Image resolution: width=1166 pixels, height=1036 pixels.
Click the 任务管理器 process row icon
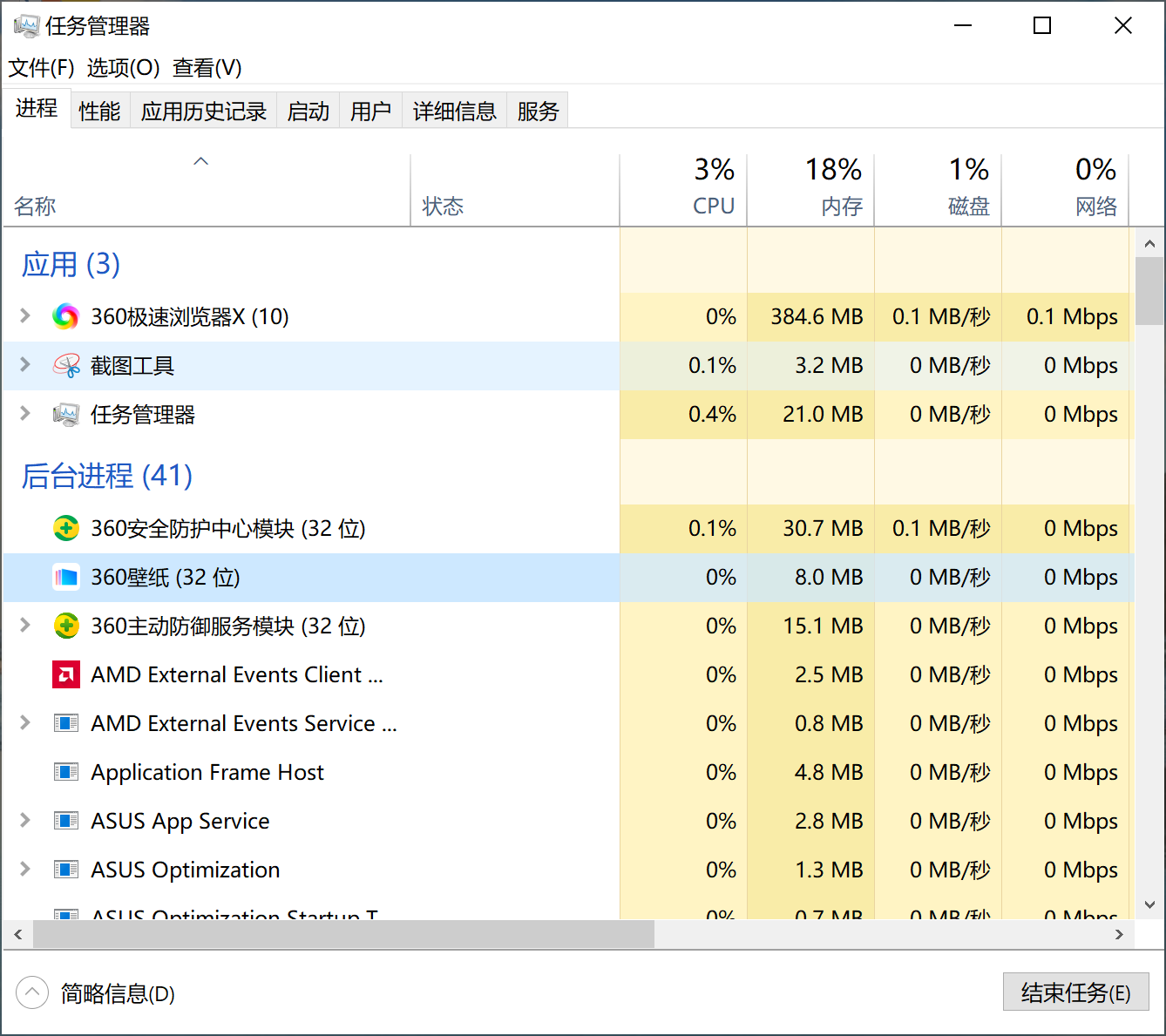(x=66, y=415)
